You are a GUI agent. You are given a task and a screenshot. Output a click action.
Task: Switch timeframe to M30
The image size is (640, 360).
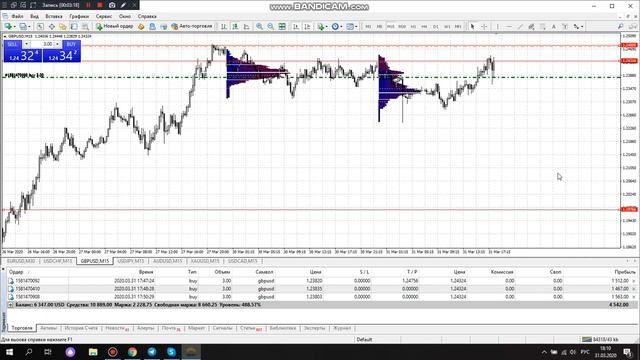(402, 27)
